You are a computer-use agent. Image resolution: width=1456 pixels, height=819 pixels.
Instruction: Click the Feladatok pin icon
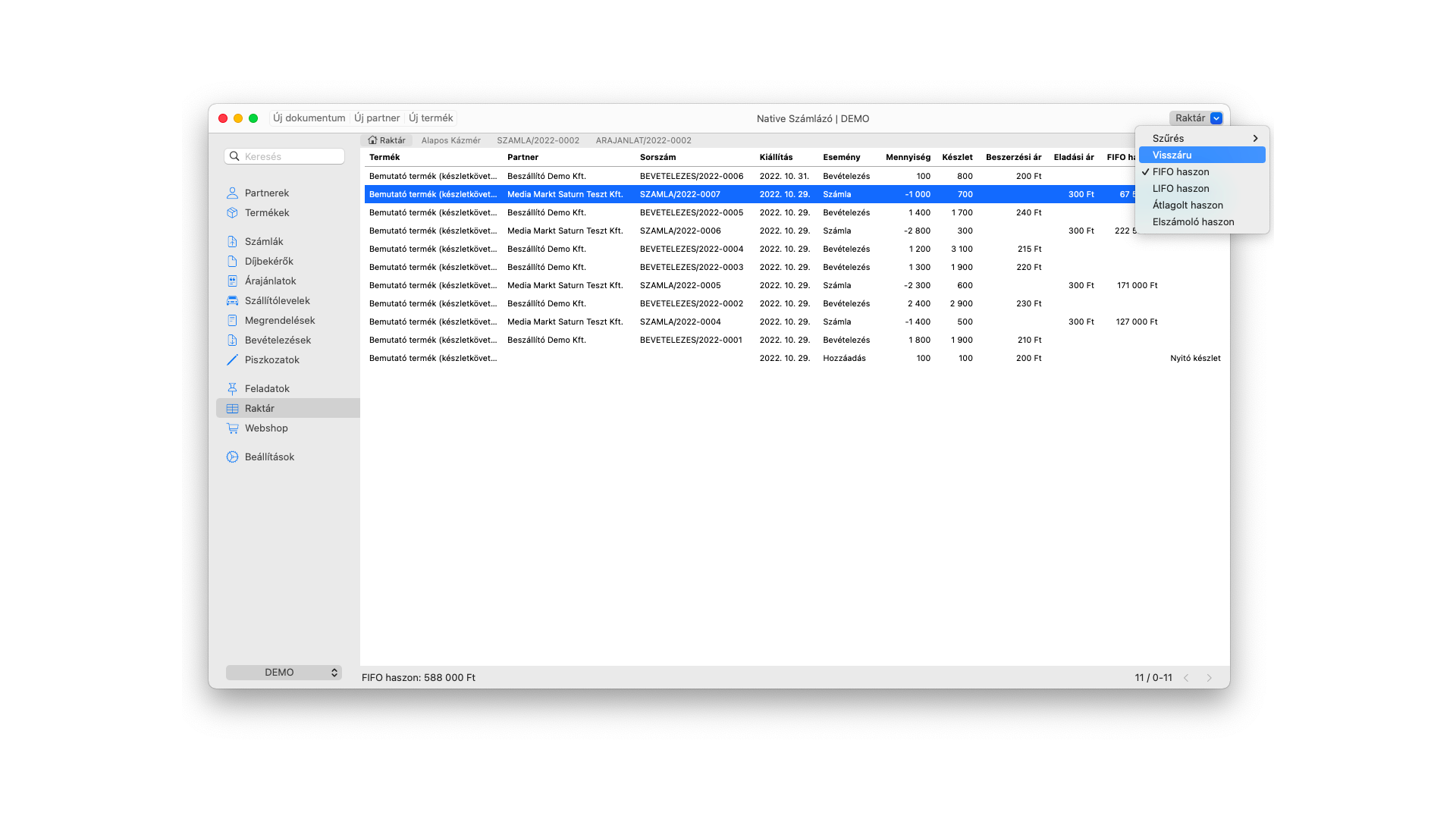(x=232, y=389)
